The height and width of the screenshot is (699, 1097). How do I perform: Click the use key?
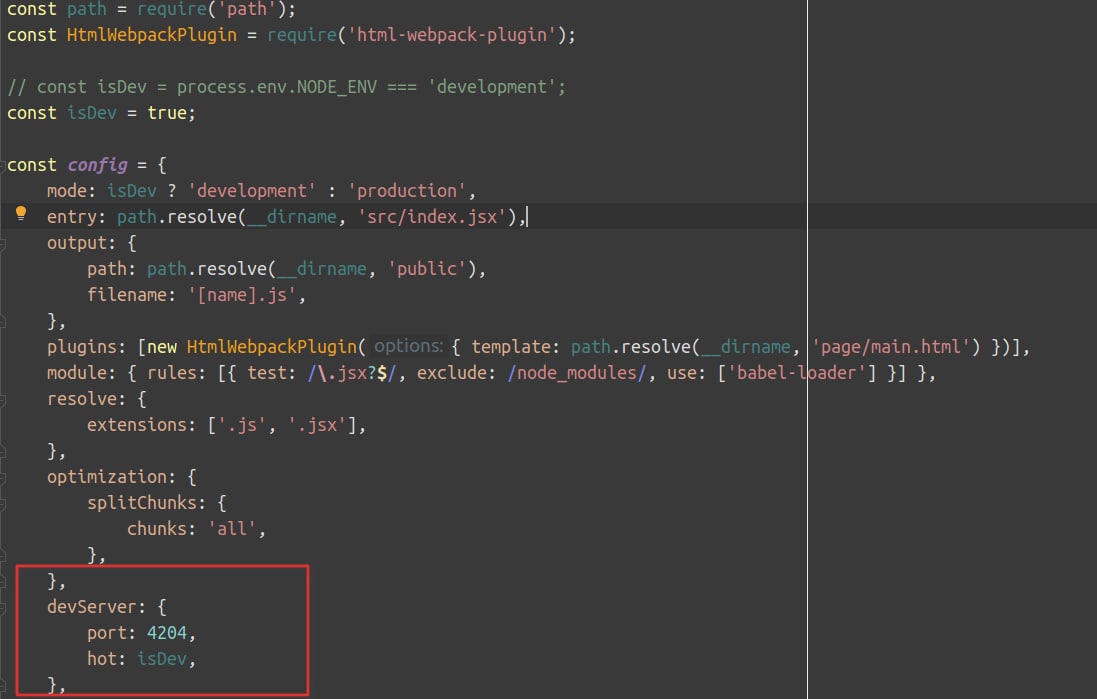pos(682,373)
